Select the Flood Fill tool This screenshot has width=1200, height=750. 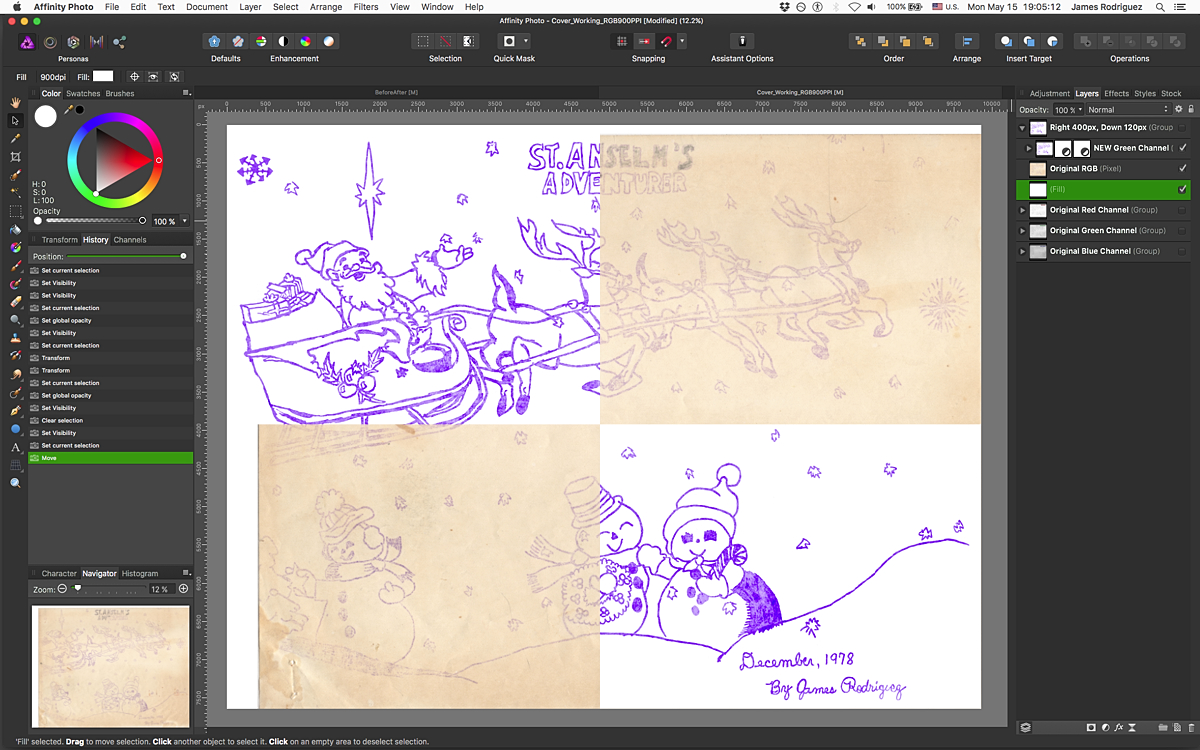[x=15, y=229]
